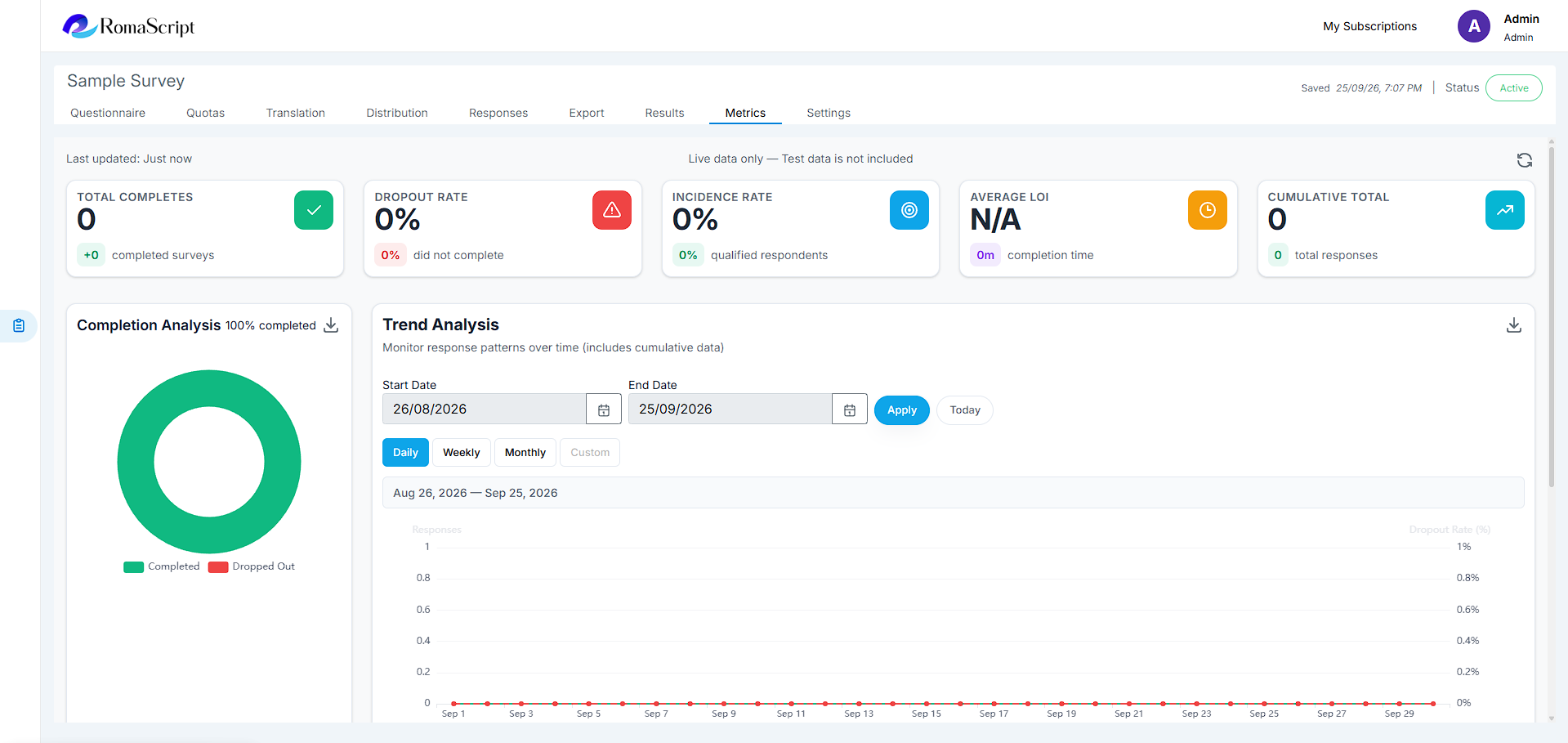Click the '0%' did not complete badge
This screenshot has height=743, width=1568.
(x=391, y=255)
